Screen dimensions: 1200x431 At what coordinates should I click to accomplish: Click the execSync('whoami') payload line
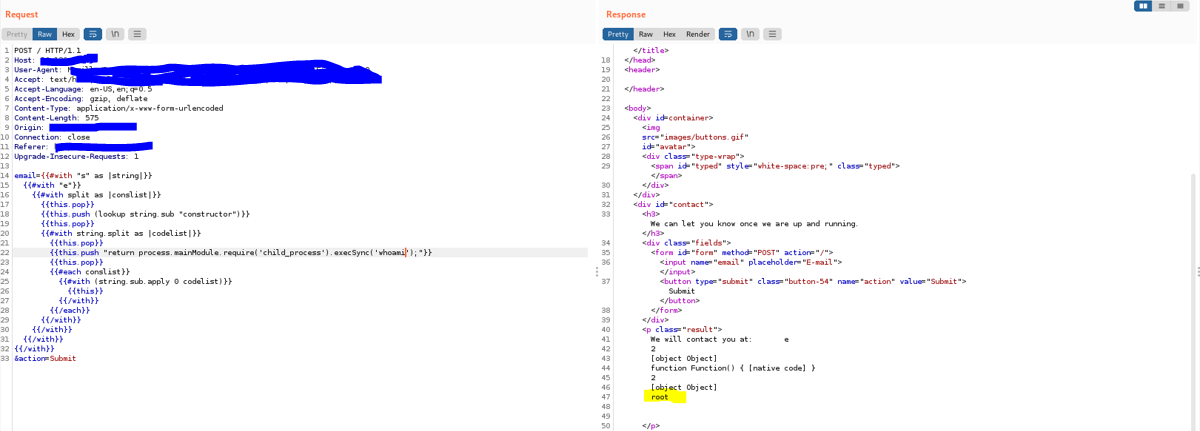tap(241, 252)
